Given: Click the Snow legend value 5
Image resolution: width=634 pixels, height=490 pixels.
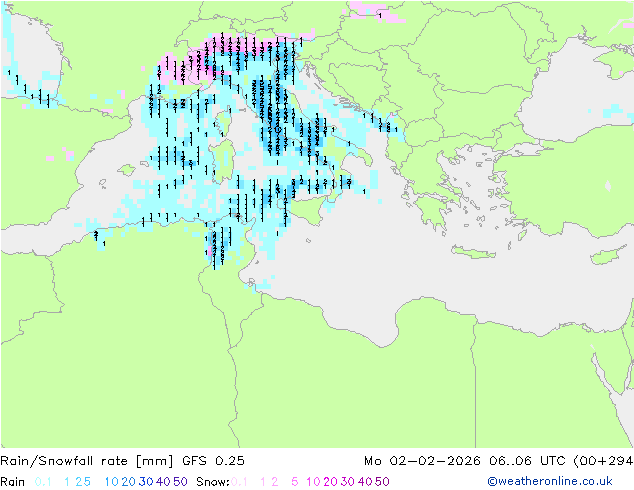Looking at the screenshot, I should coord(295,482).
